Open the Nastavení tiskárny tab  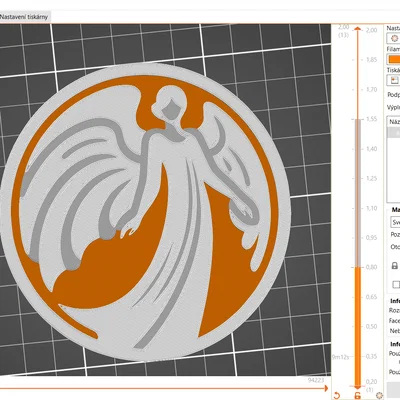pyautogui.click(x=24, y=17)
